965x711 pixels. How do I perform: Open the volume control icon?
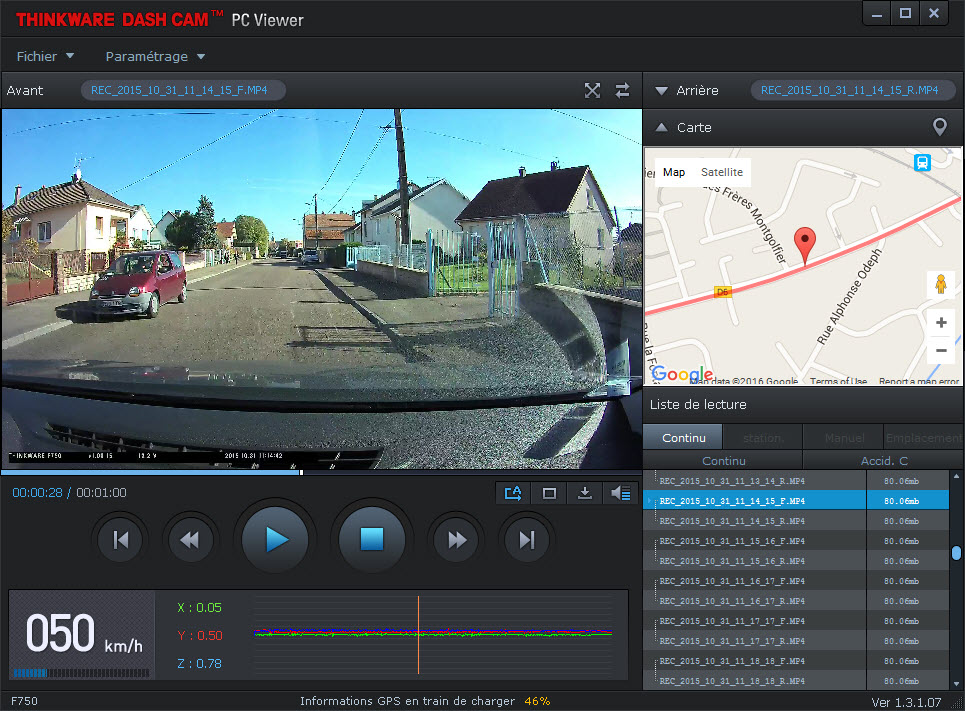(620, 493)
